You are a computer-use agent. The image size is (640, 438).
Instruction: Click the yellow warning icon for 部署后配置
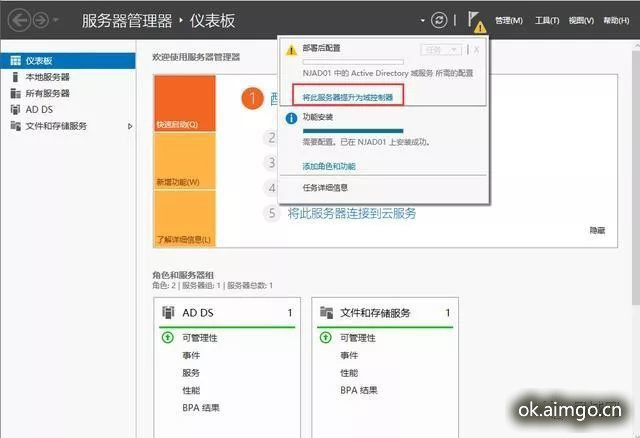coord(291,50)
